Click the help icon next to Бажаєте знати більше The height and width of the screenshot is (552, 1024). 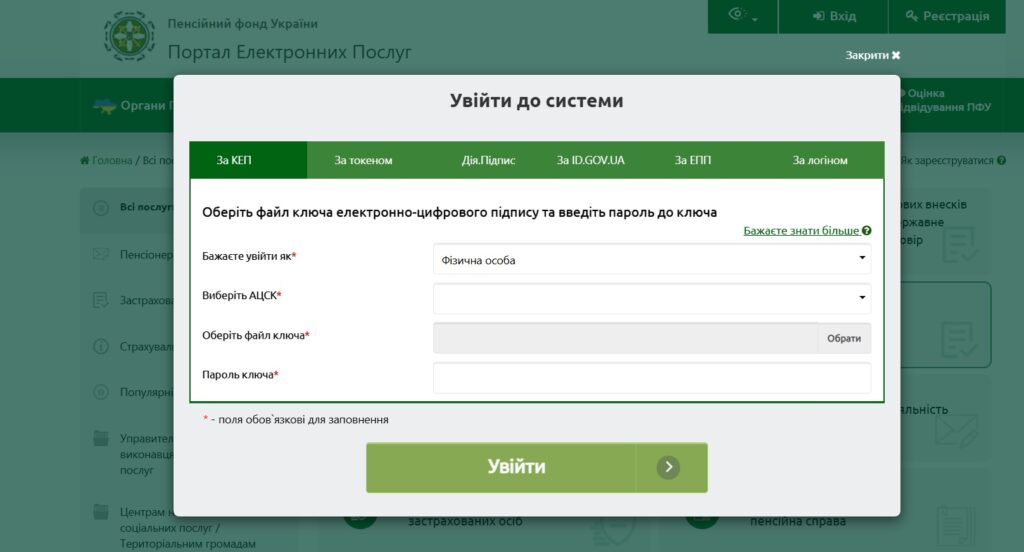867,231
